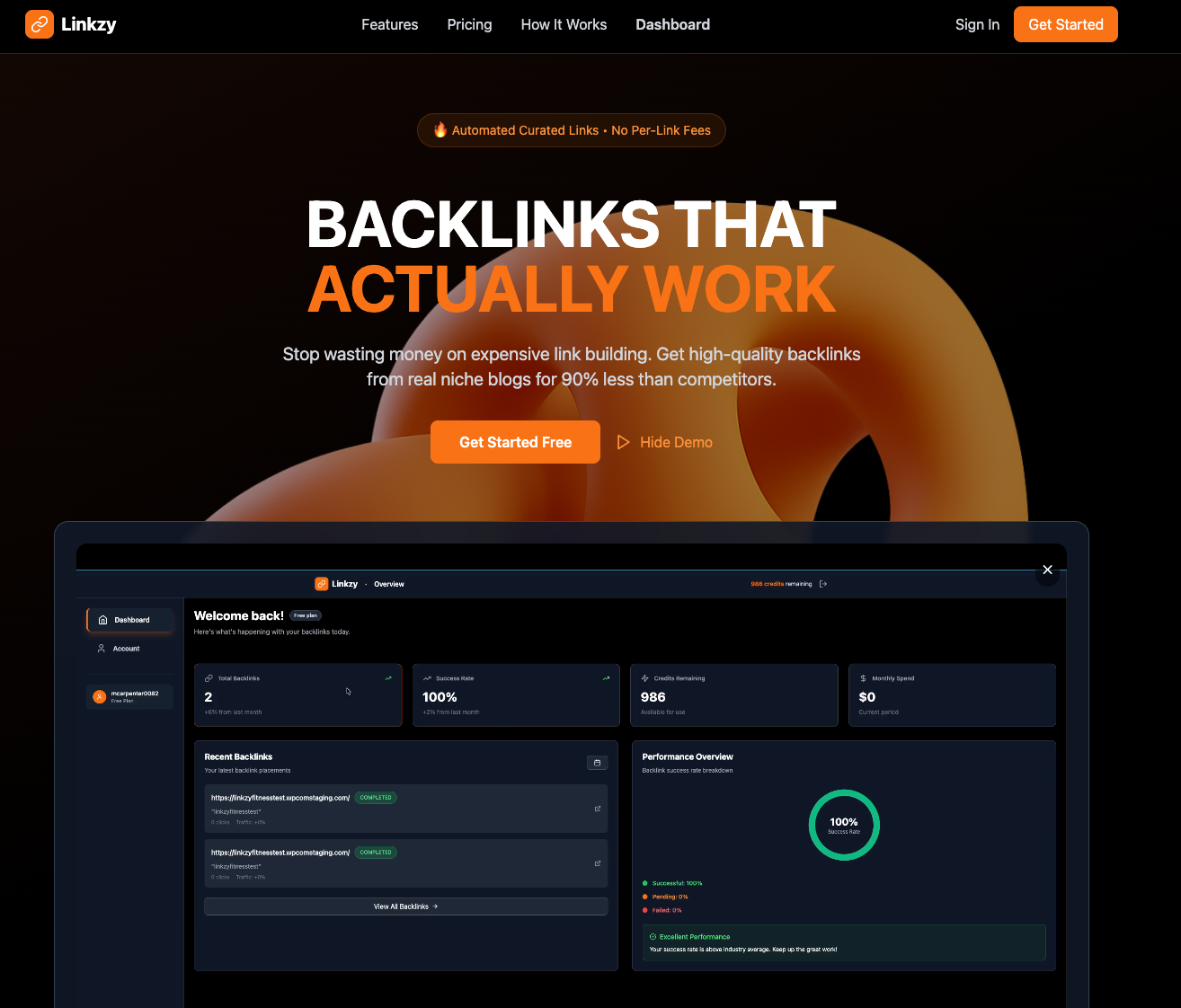Open How It Works in navigation
1181x1008 pixels.
point(564,24)
